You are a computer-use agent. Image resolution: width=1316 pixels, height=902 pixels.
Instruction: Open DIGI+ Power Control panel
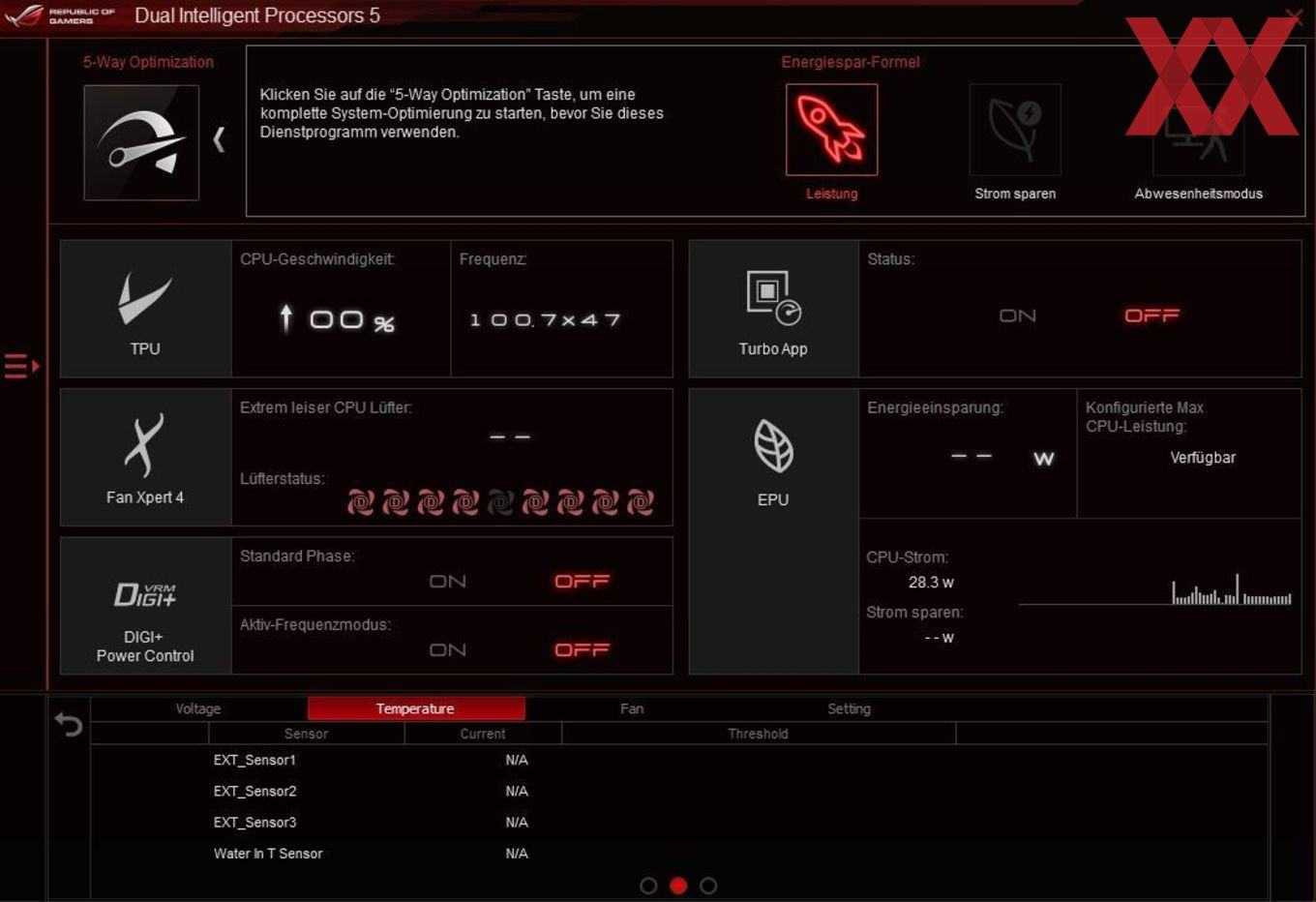(145, 606)
